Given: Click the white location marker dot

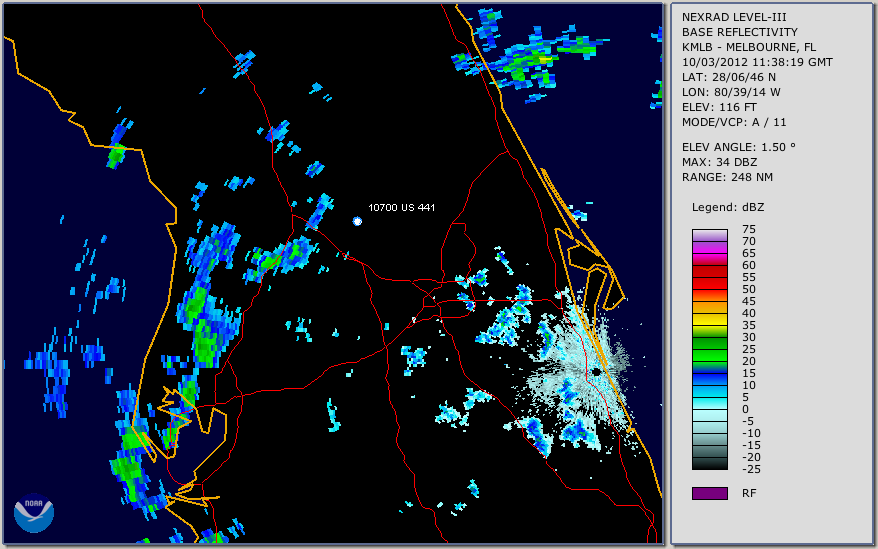Looking at the screenshot, I should pyautogui.click(x=357, y=221).
